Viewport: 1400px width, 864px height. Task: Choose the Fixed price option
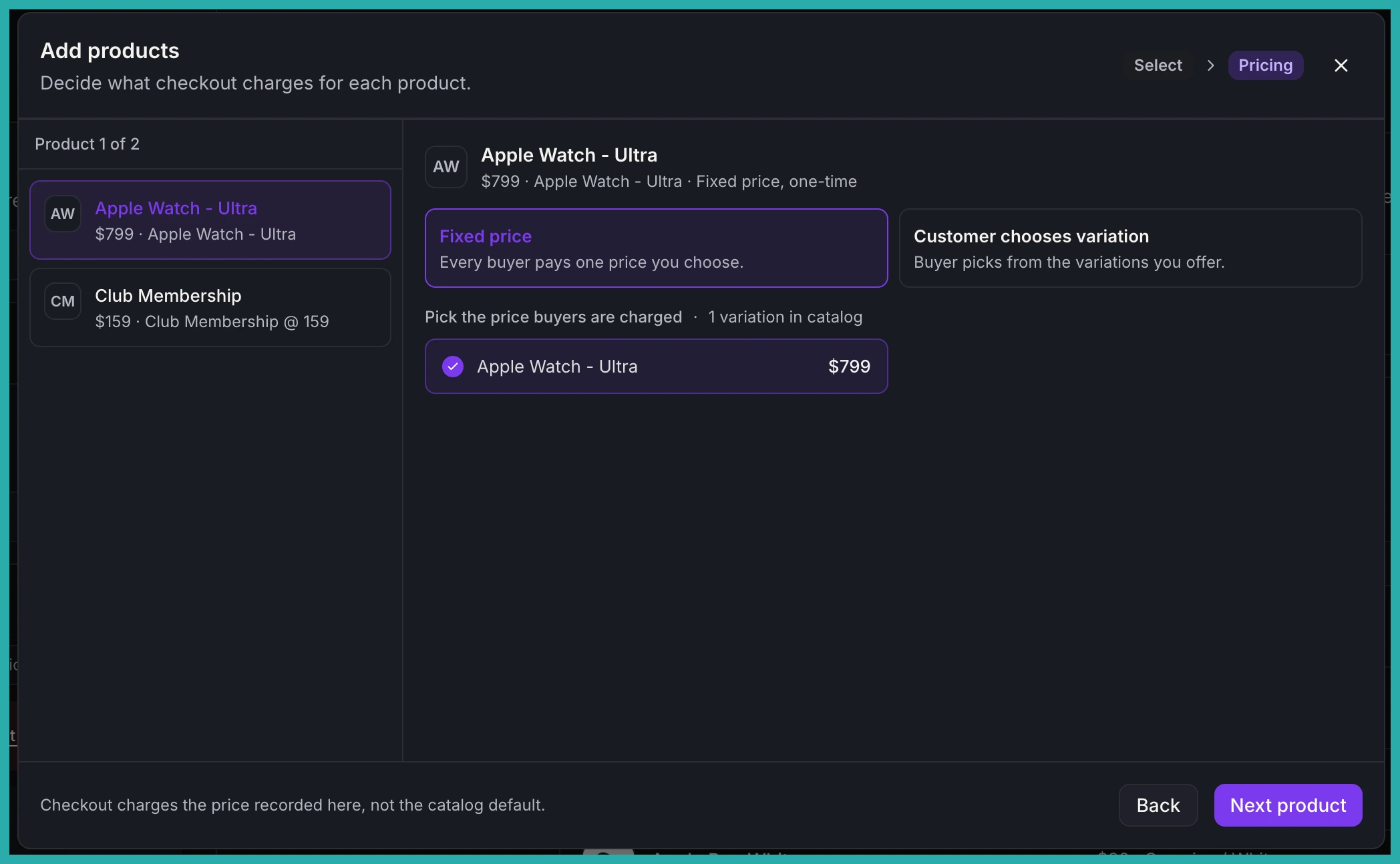656,248
